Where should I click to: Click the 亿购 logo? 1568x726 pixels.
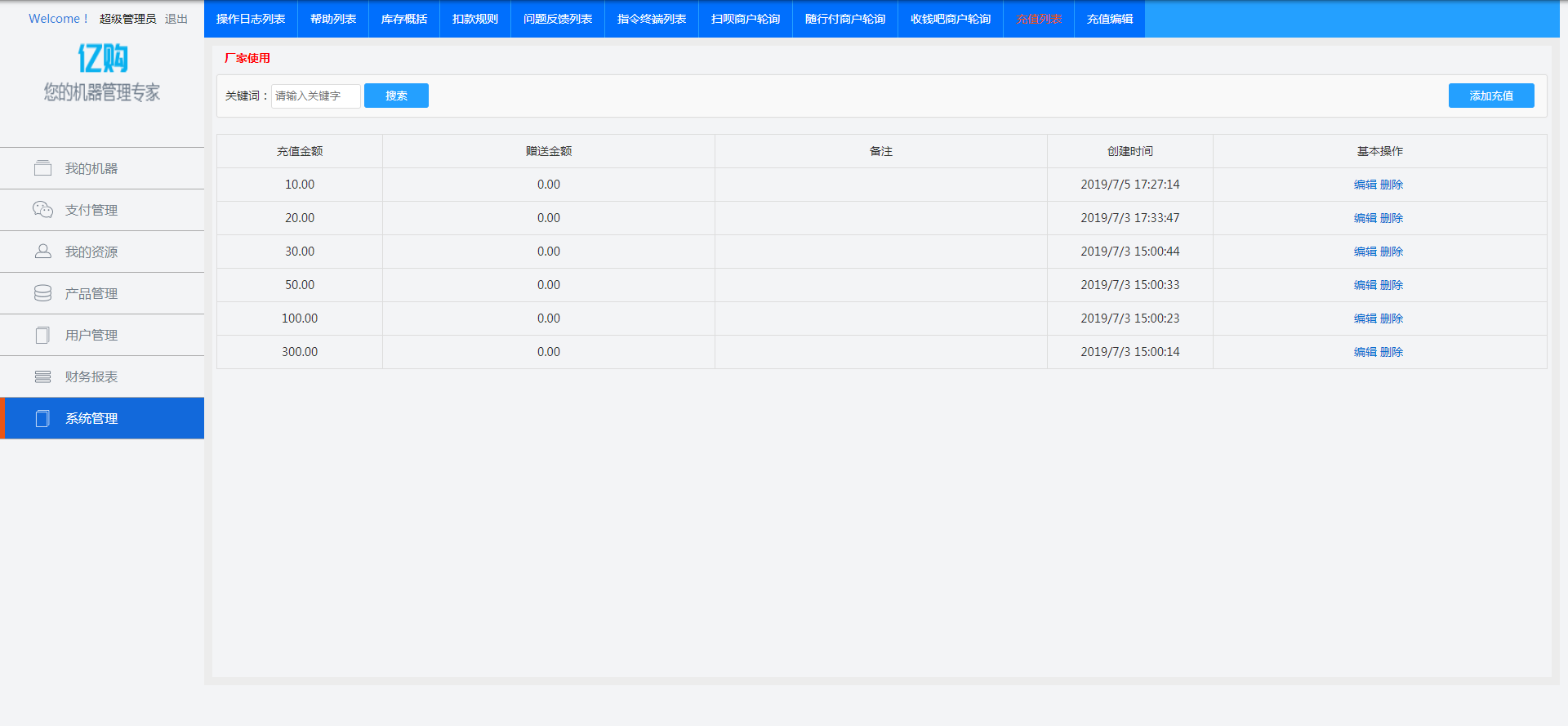pos(102,59)
